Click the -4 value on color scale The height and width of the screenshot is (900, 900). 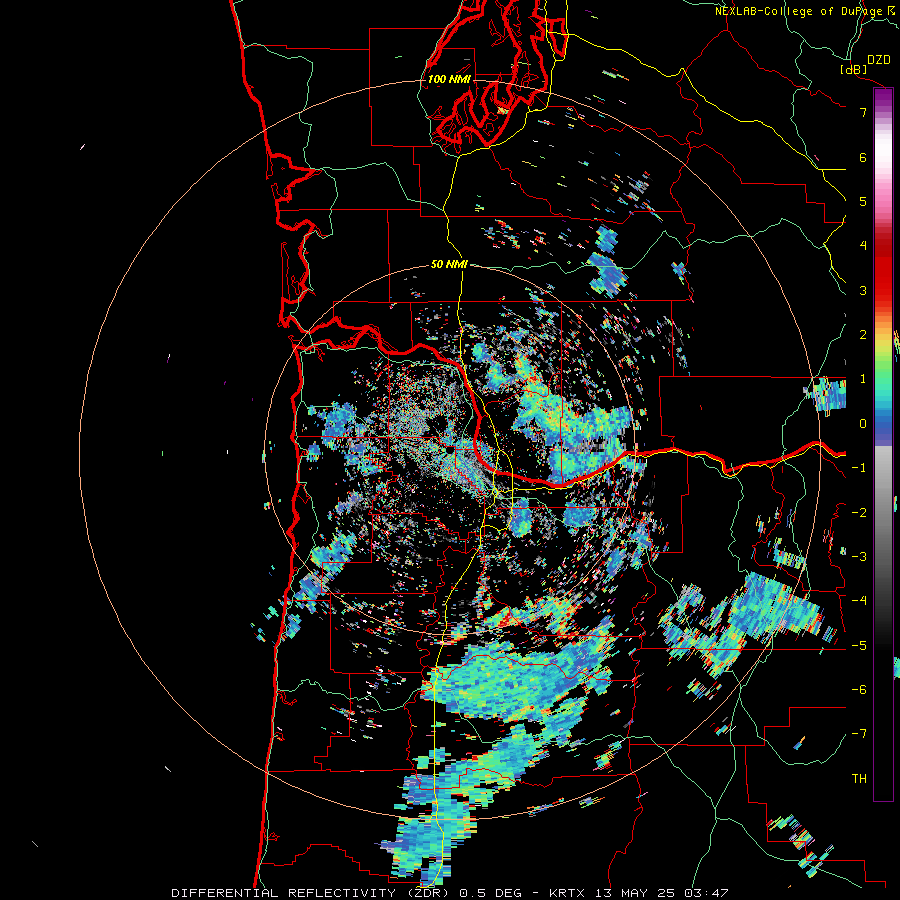[x=859, y=601]
